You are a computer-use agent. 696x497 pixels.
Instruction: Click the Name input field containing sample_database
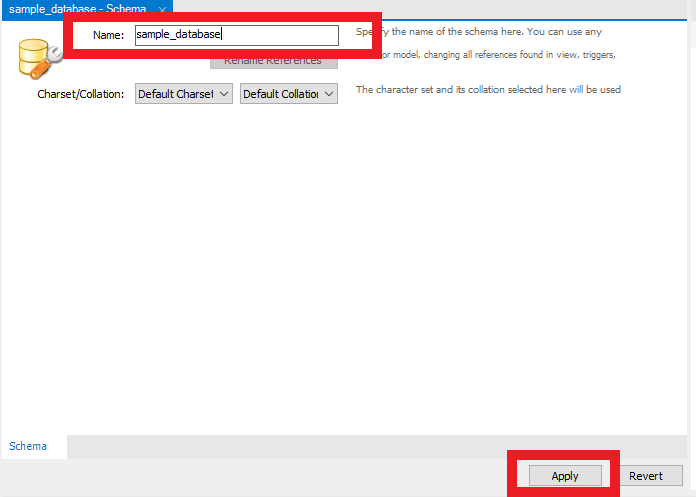237,35
